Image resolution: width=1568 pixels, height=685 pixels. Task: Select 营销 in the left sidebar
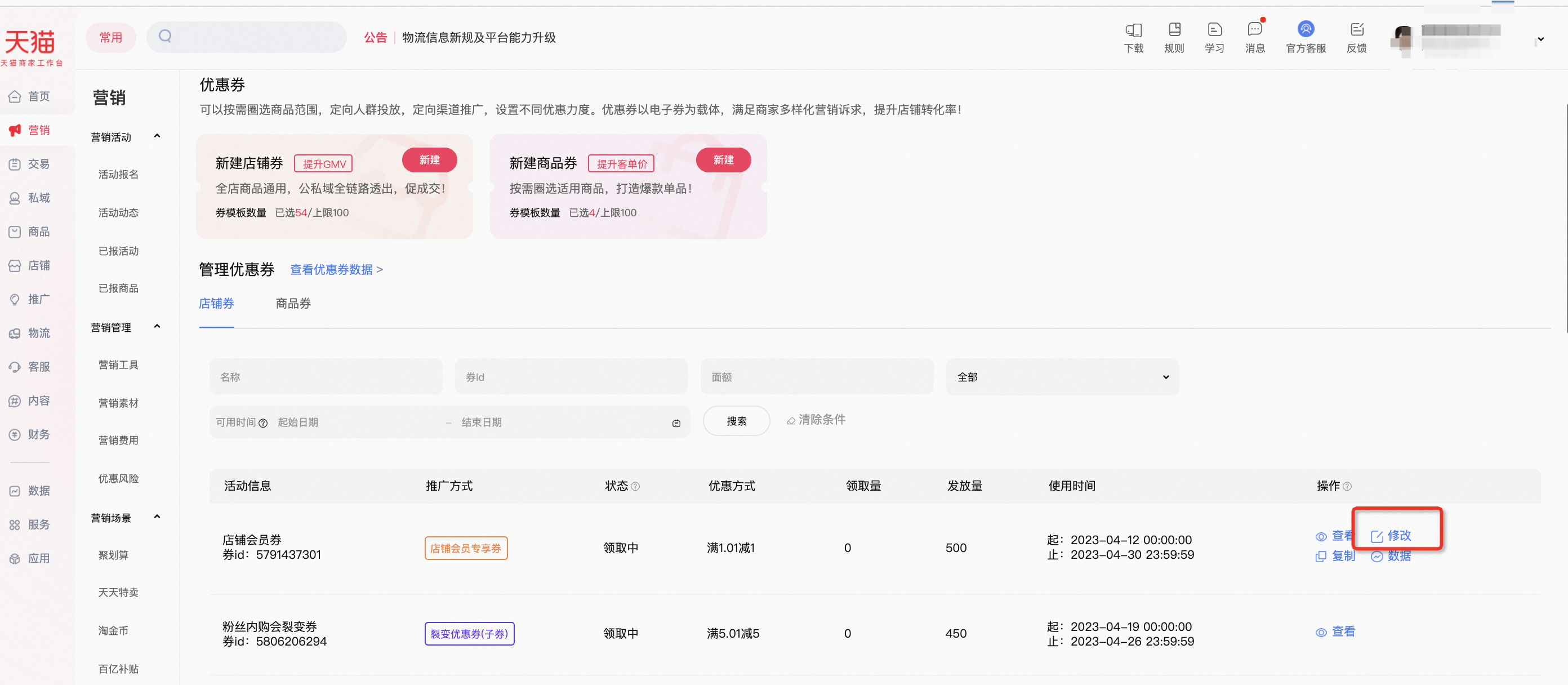tap(29, 130)
